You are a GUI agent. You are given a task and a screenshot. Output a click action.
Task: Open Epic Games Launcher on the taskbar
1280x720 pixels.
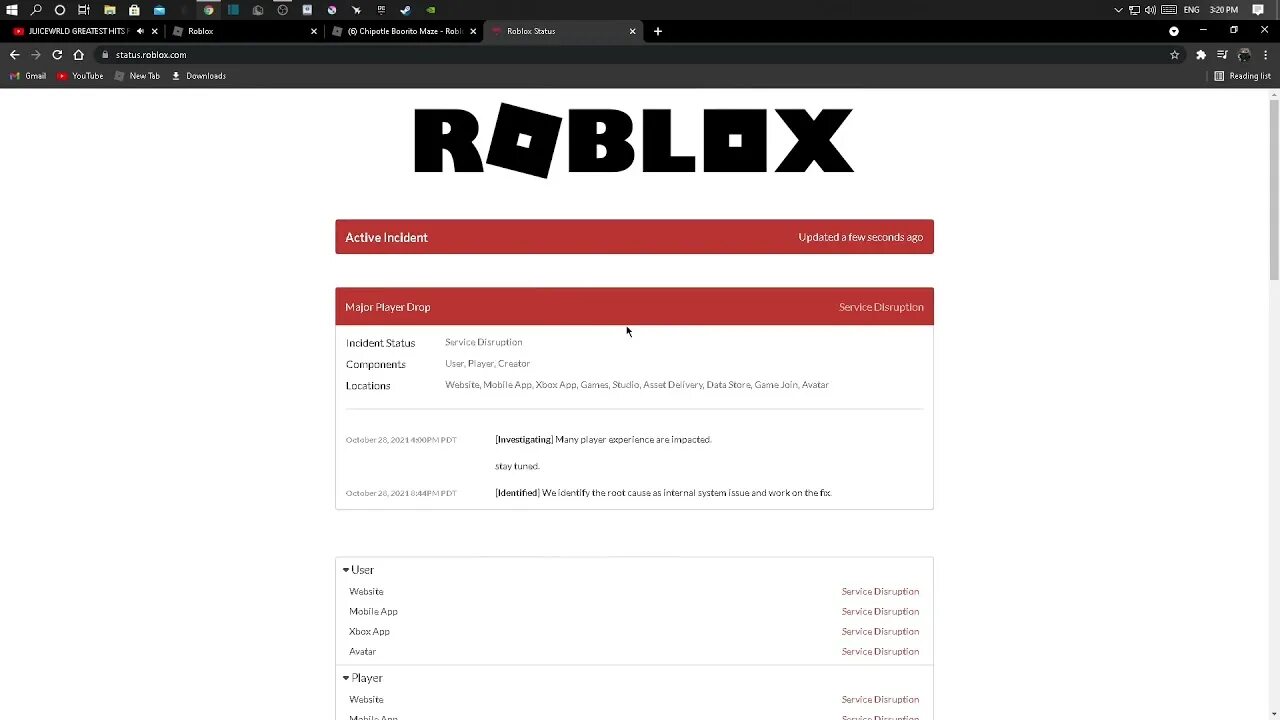(x=381, y=10)
